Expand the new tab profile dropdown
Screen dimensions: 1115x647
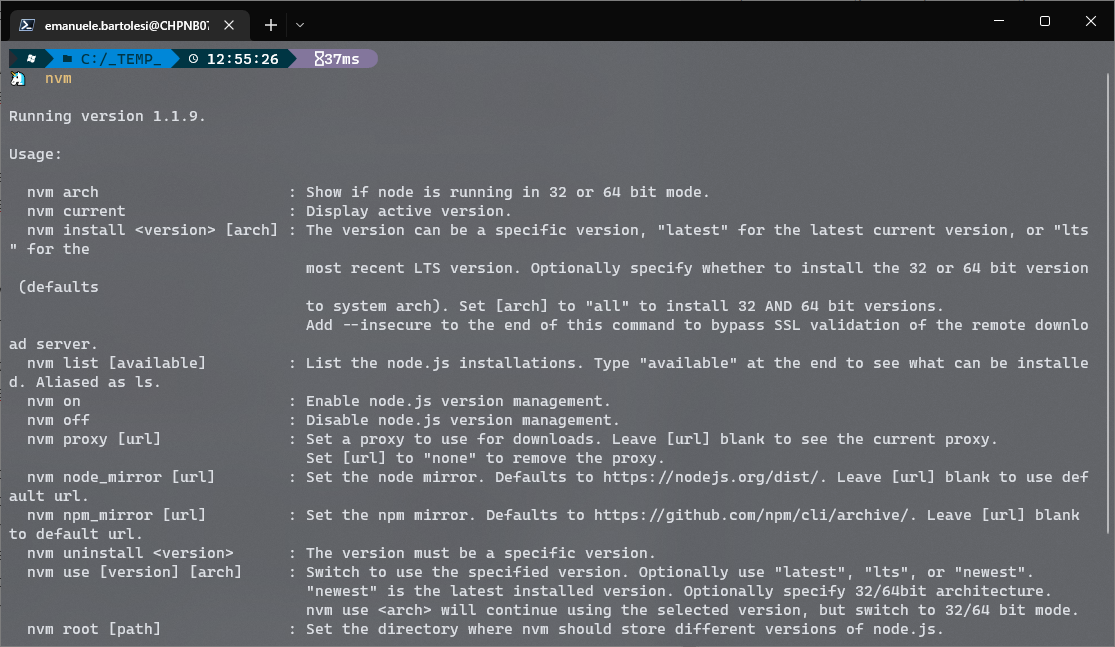click(300, 24)
